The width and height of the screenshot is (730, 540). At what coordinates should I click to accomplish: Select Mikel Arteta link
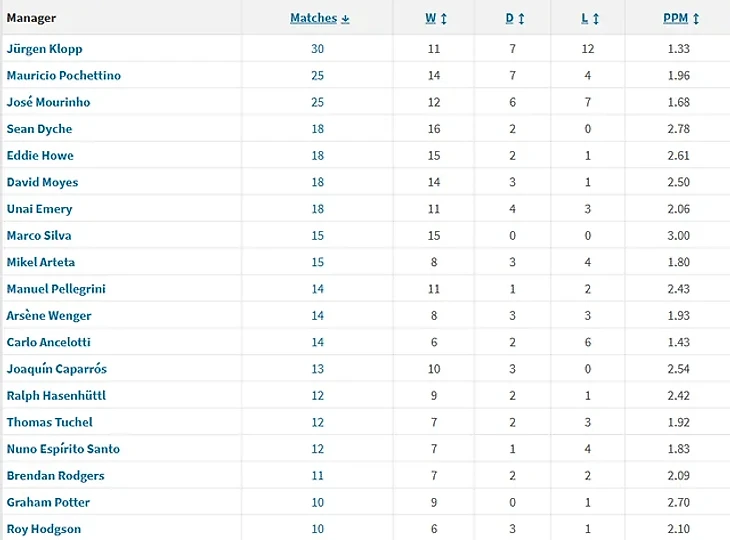[41, 262]
